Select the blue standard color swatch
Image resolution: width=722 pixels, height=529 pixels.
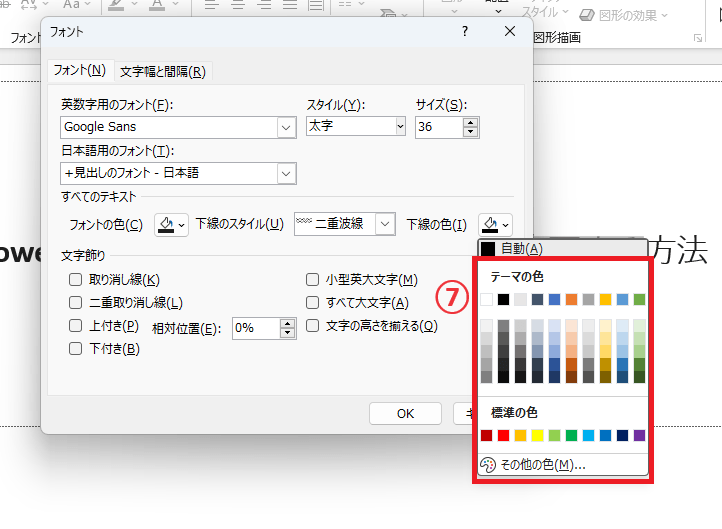[x=606, y=436]
